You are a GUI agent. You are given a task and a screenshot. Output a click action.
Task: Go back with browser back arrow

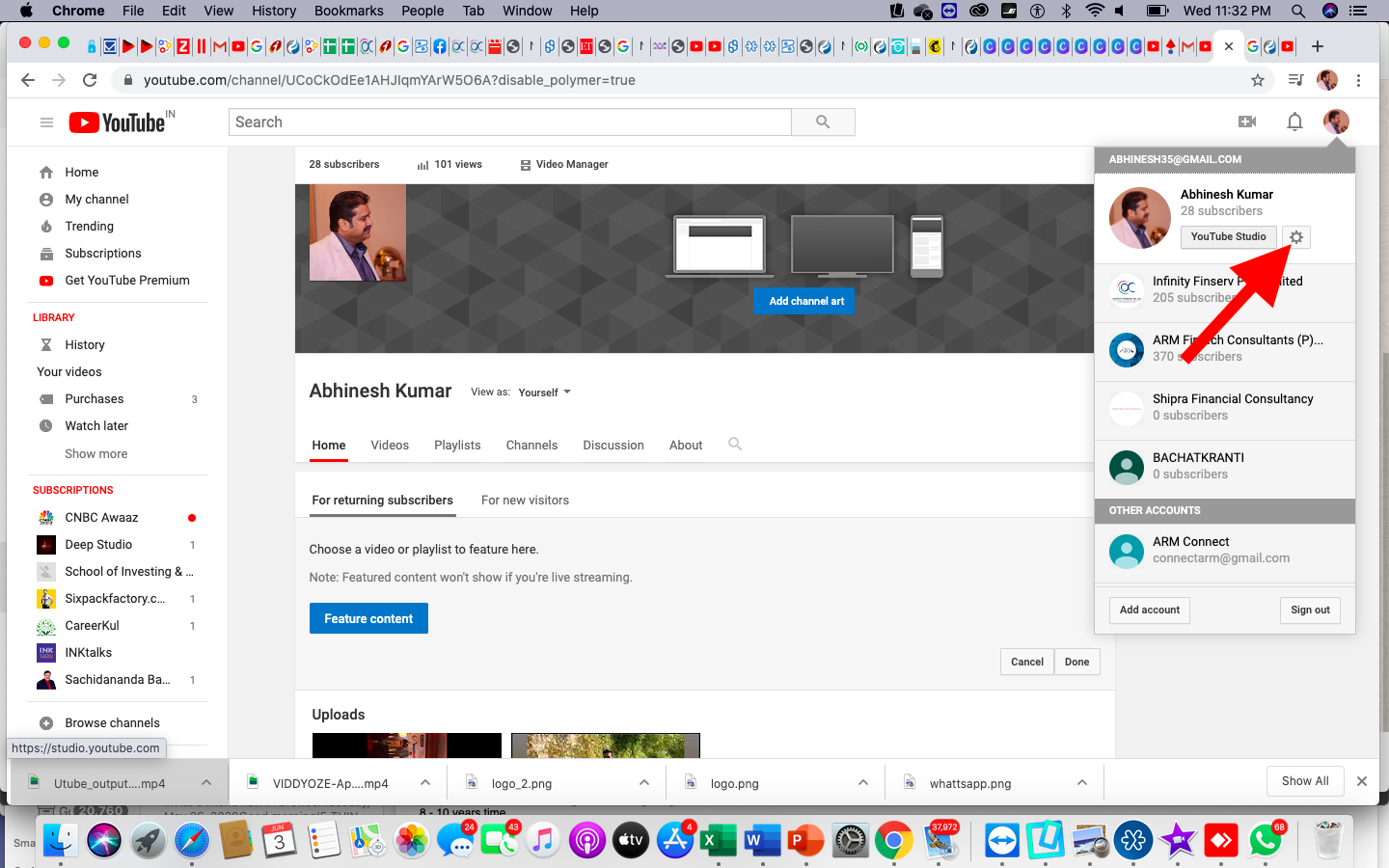28,80
